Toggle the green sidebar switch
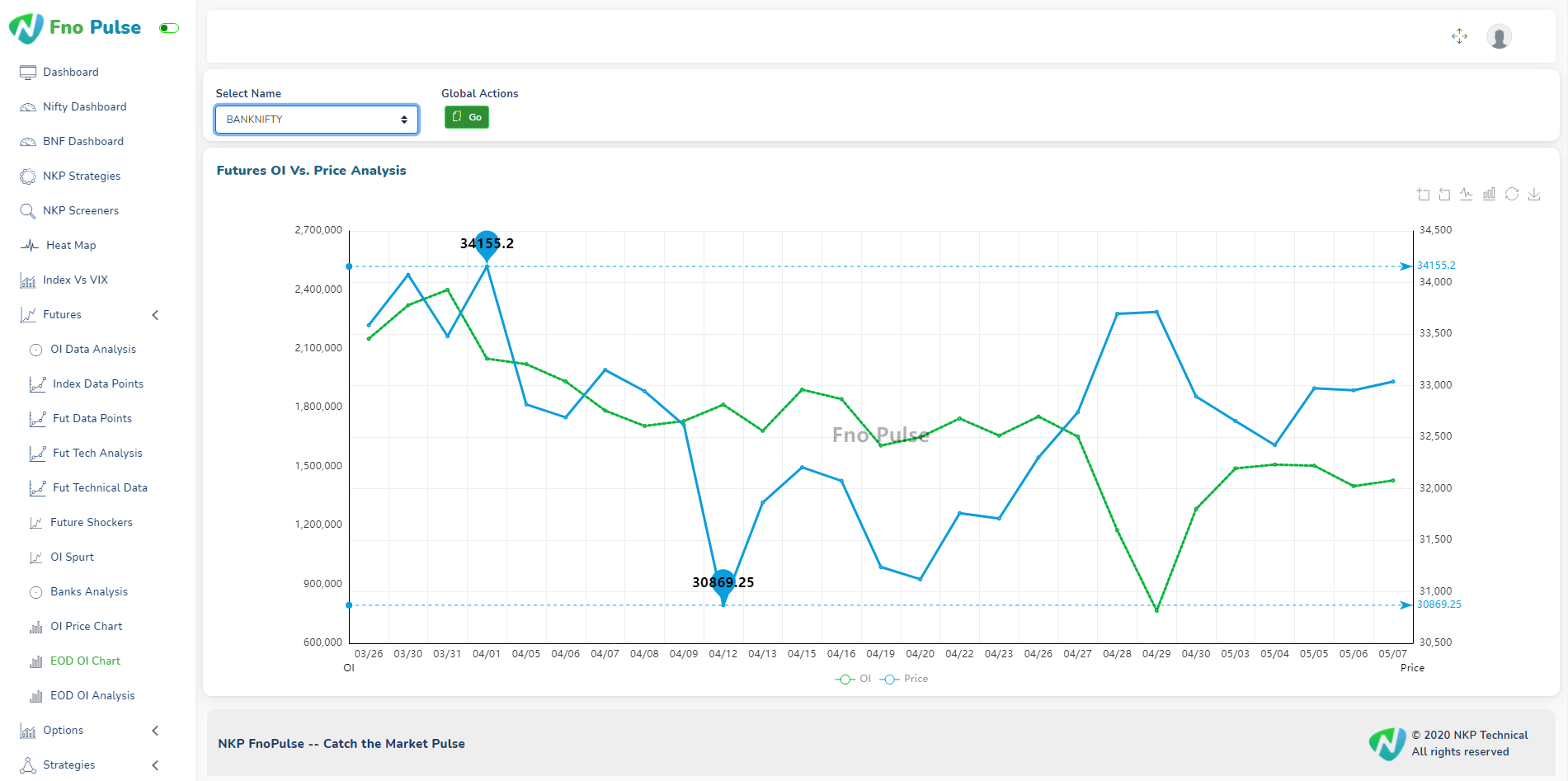 169,28
